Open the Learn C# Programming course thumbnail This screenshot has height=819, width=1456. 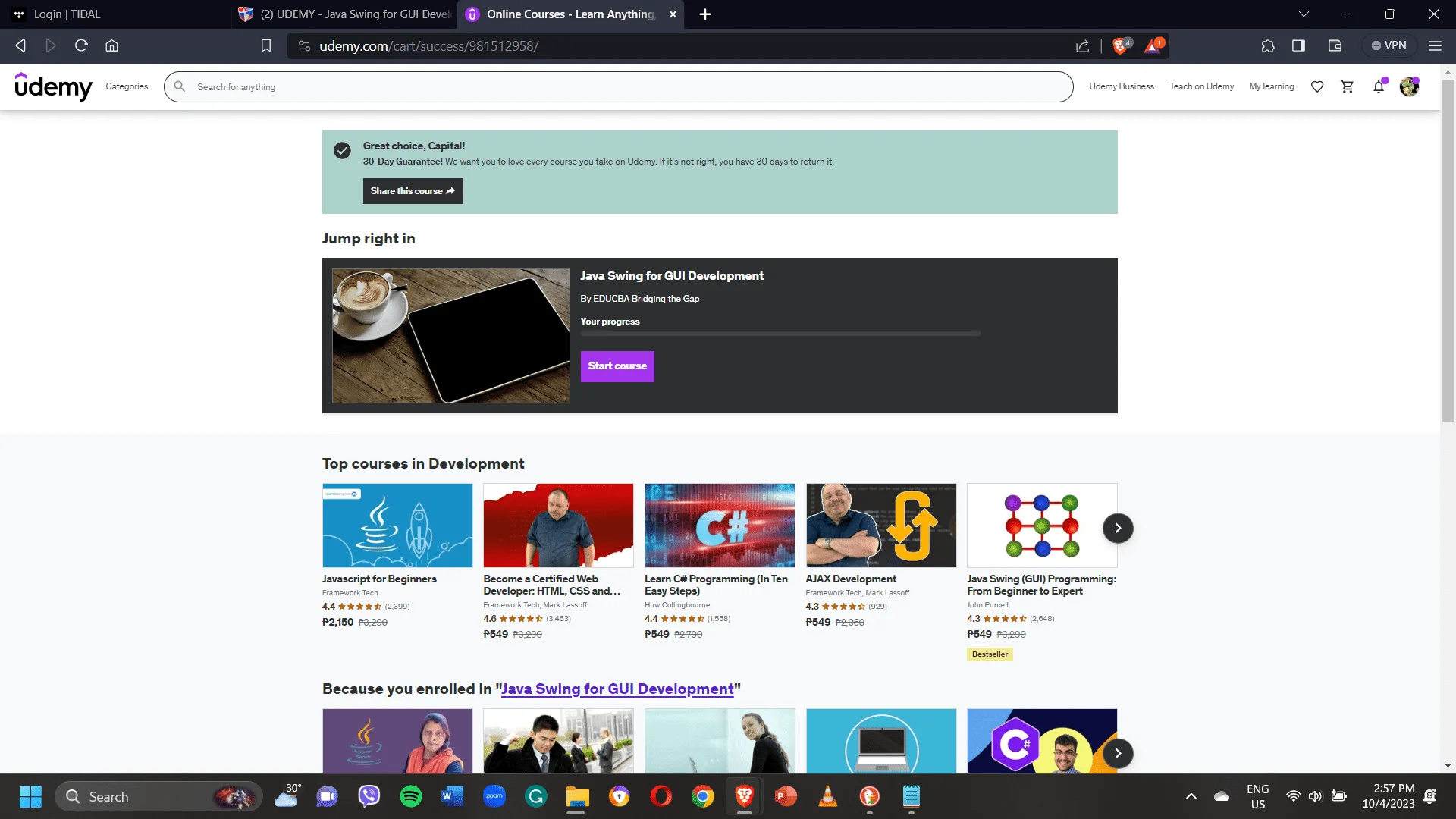click(x=720, y=526)
